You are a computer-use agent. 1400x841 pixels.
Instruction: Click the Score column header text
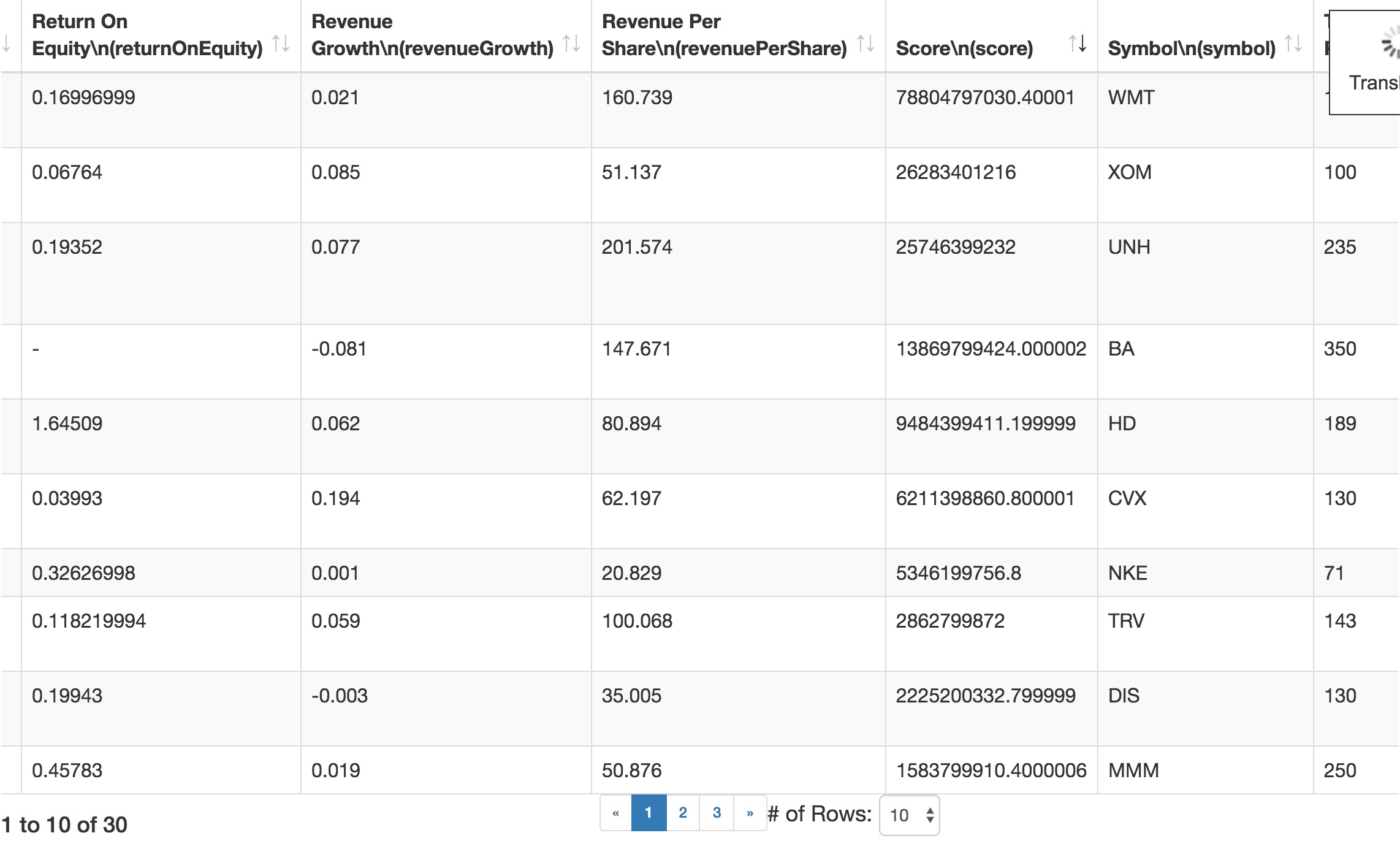coord(964,48)
